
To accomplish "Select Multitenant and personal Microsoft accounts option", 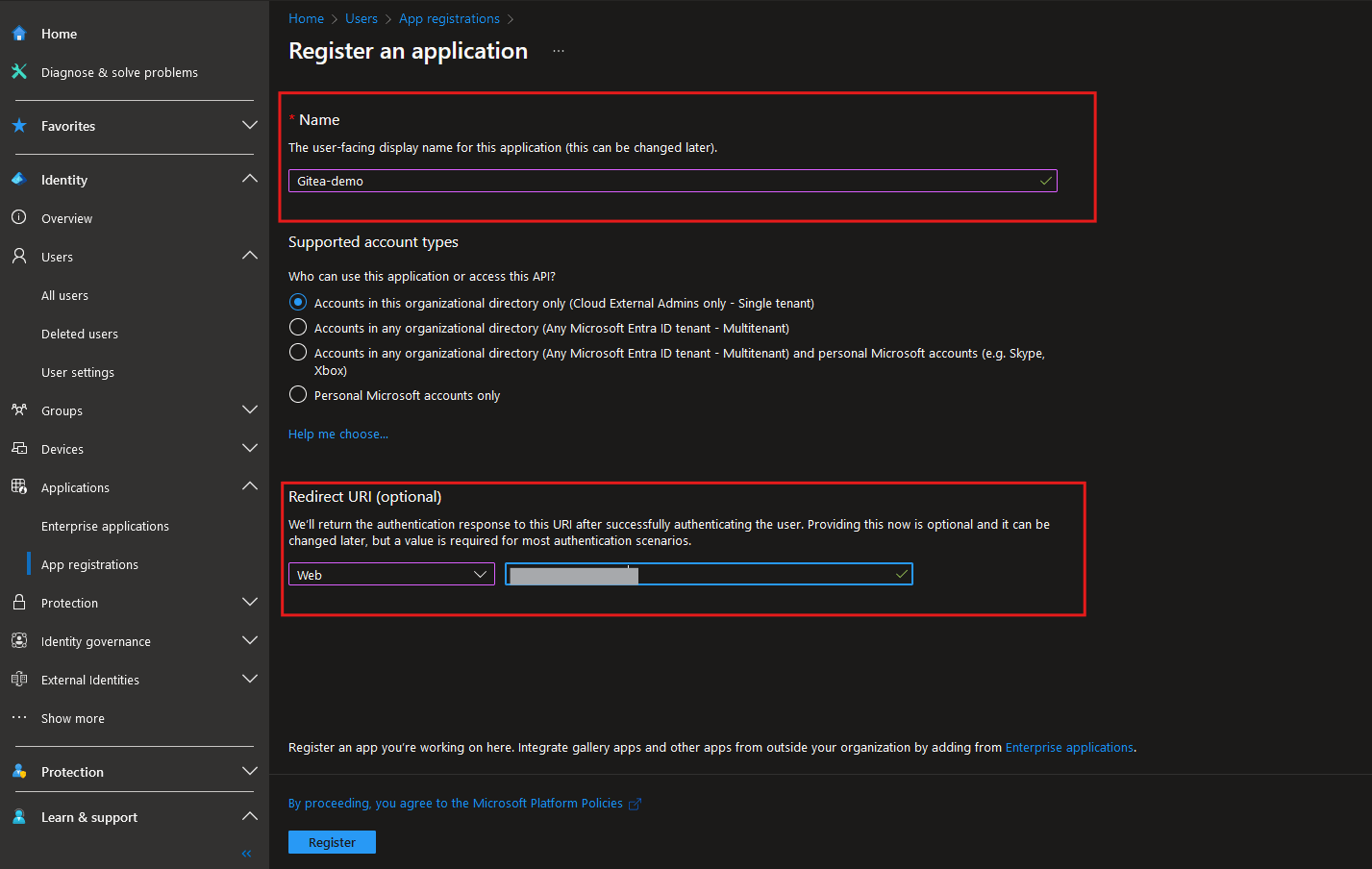I will [298, 353].
